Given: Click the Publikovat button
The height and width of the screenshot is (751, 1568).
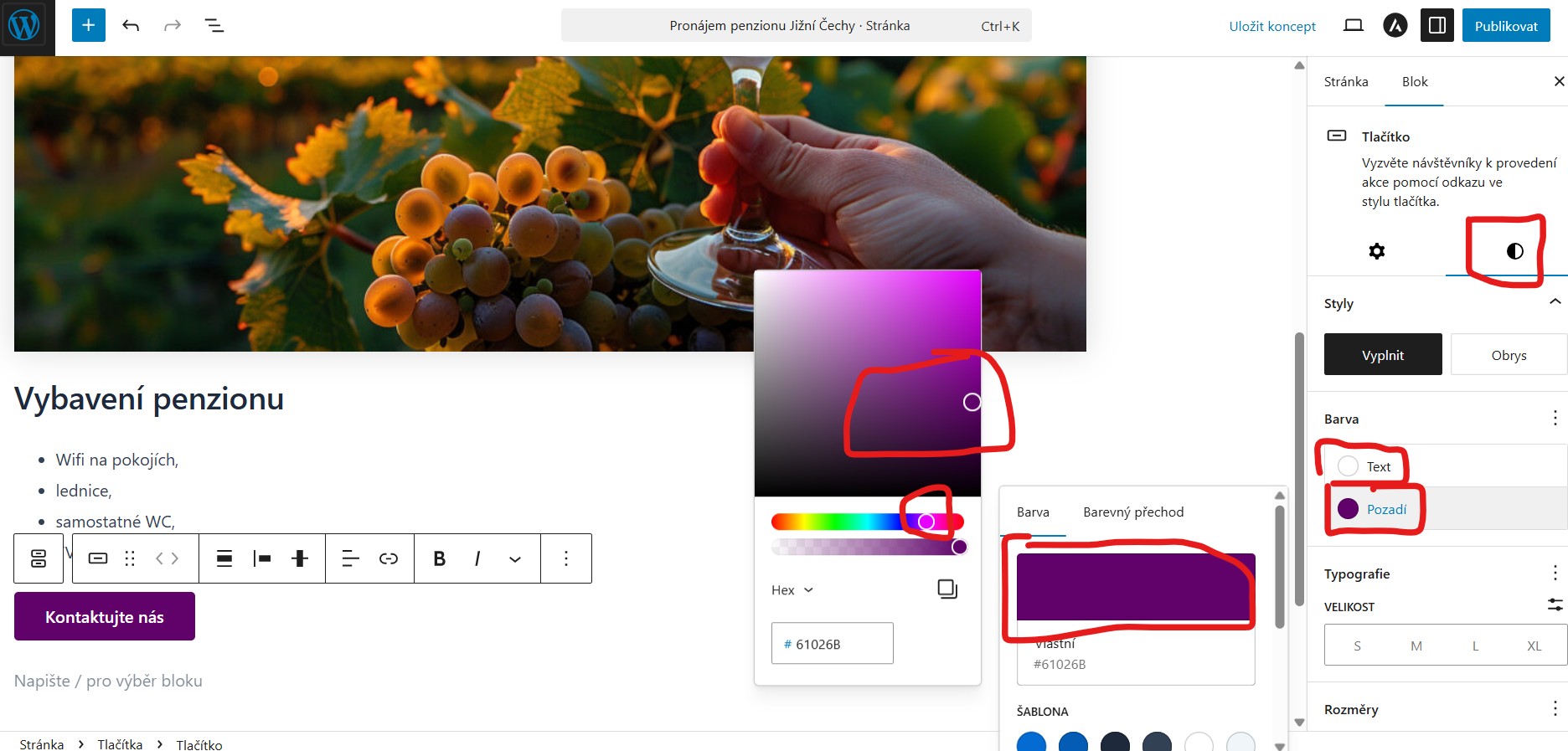Looking at the screenshot, I should (x=1506, y=25).
